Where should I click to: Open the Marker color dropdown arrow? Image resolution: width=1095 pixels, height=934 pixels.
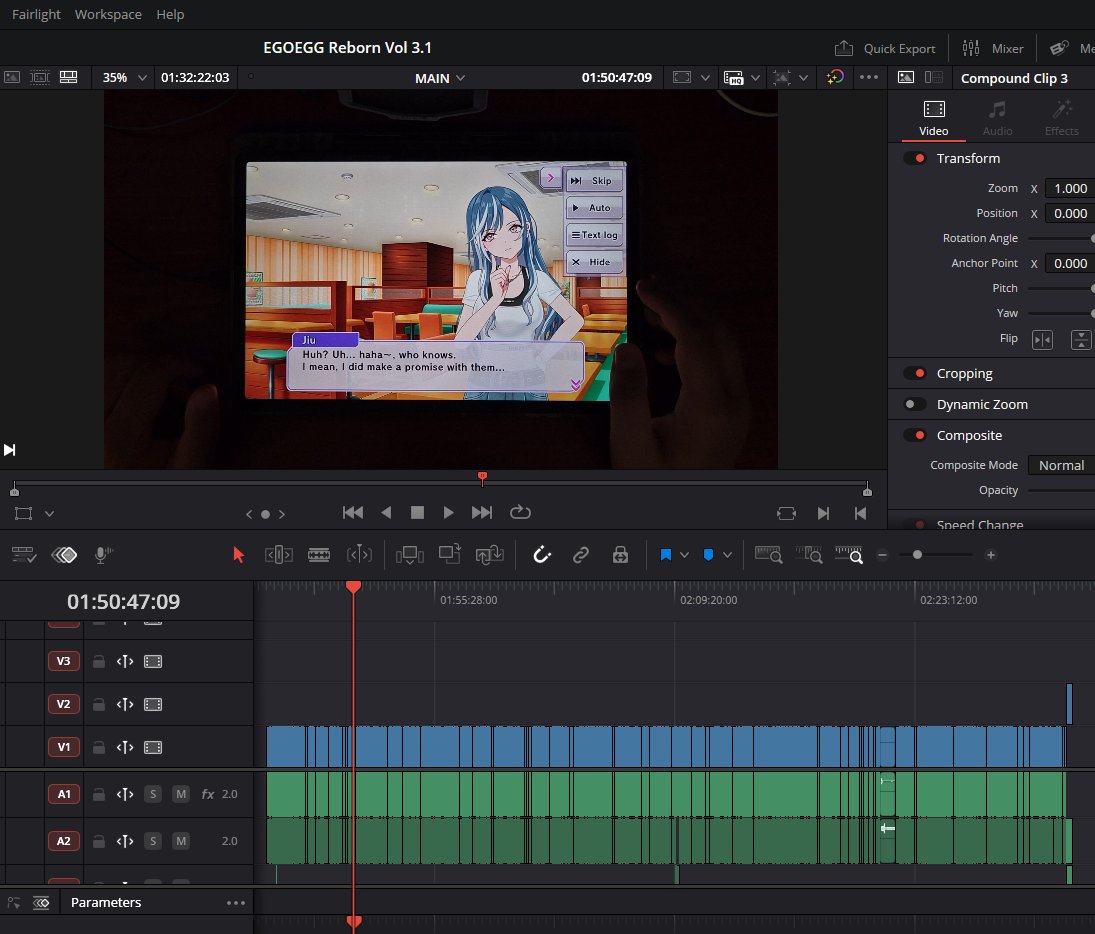click(x=727, y=555)
